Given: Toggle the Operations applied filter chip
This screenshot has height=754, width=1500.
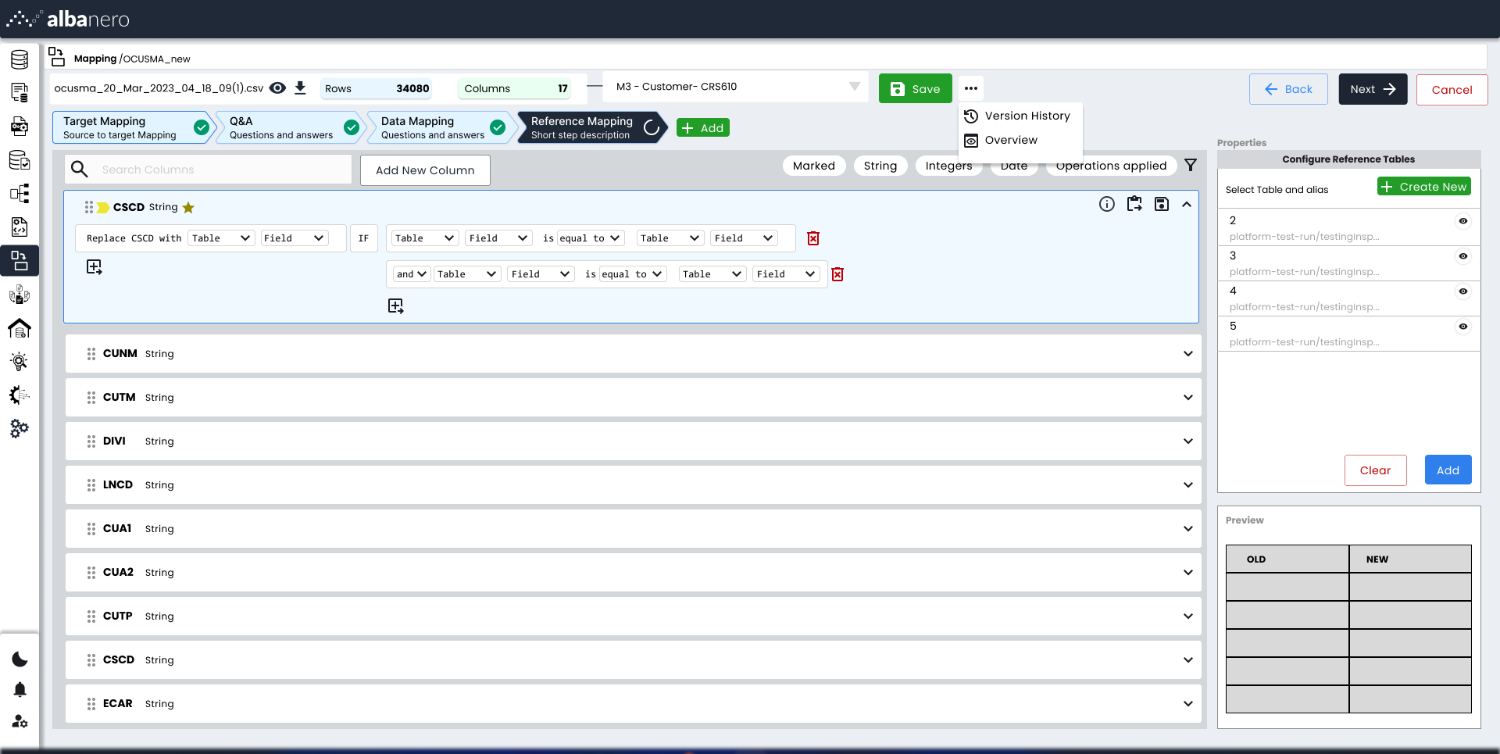Looking at the screenshot, I should tap(1111, 166).
